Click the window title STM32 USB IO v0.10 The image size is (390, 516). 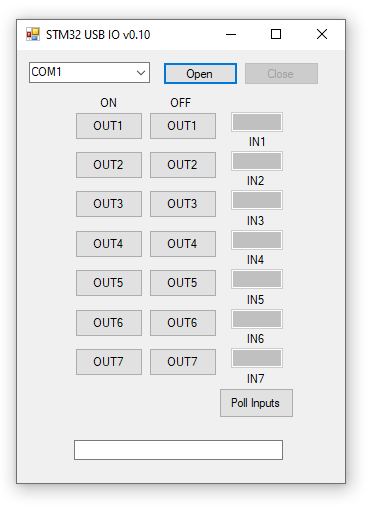coord(98,35)
